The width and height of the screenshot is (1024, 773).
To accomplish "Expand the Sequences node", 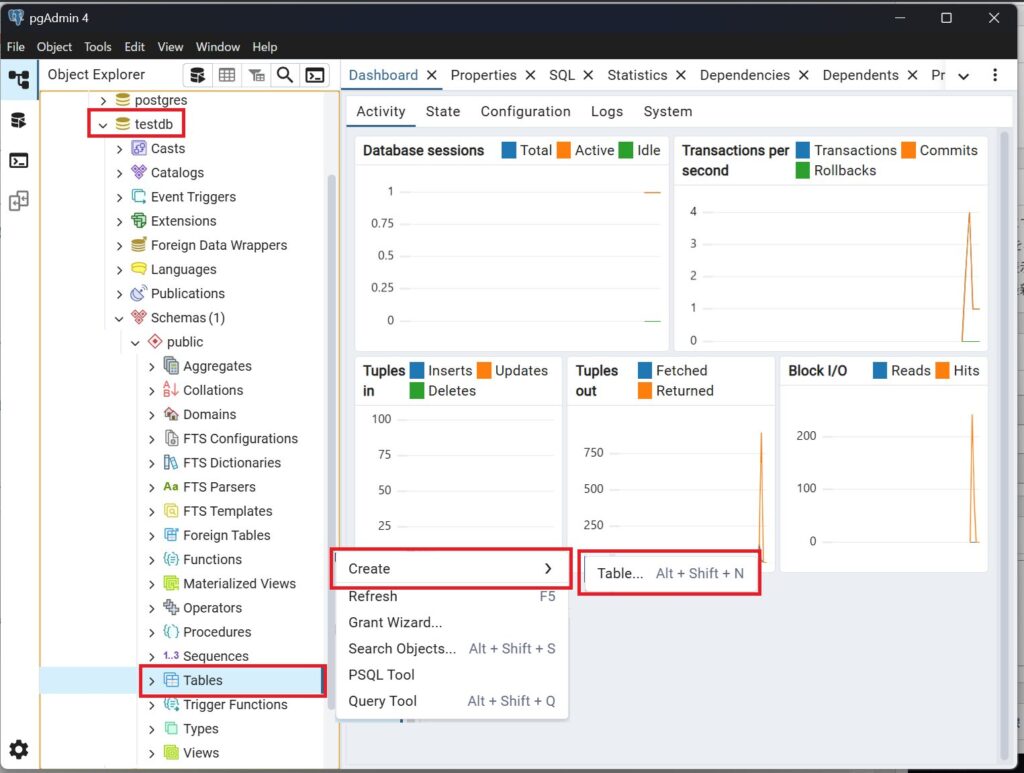I will (152, 657).
